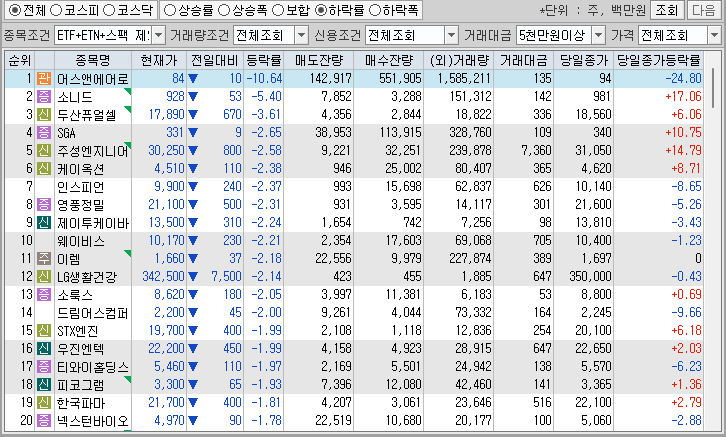
Task: Click the down arrow in 웨이비스 row
Action: coord(193,241)
